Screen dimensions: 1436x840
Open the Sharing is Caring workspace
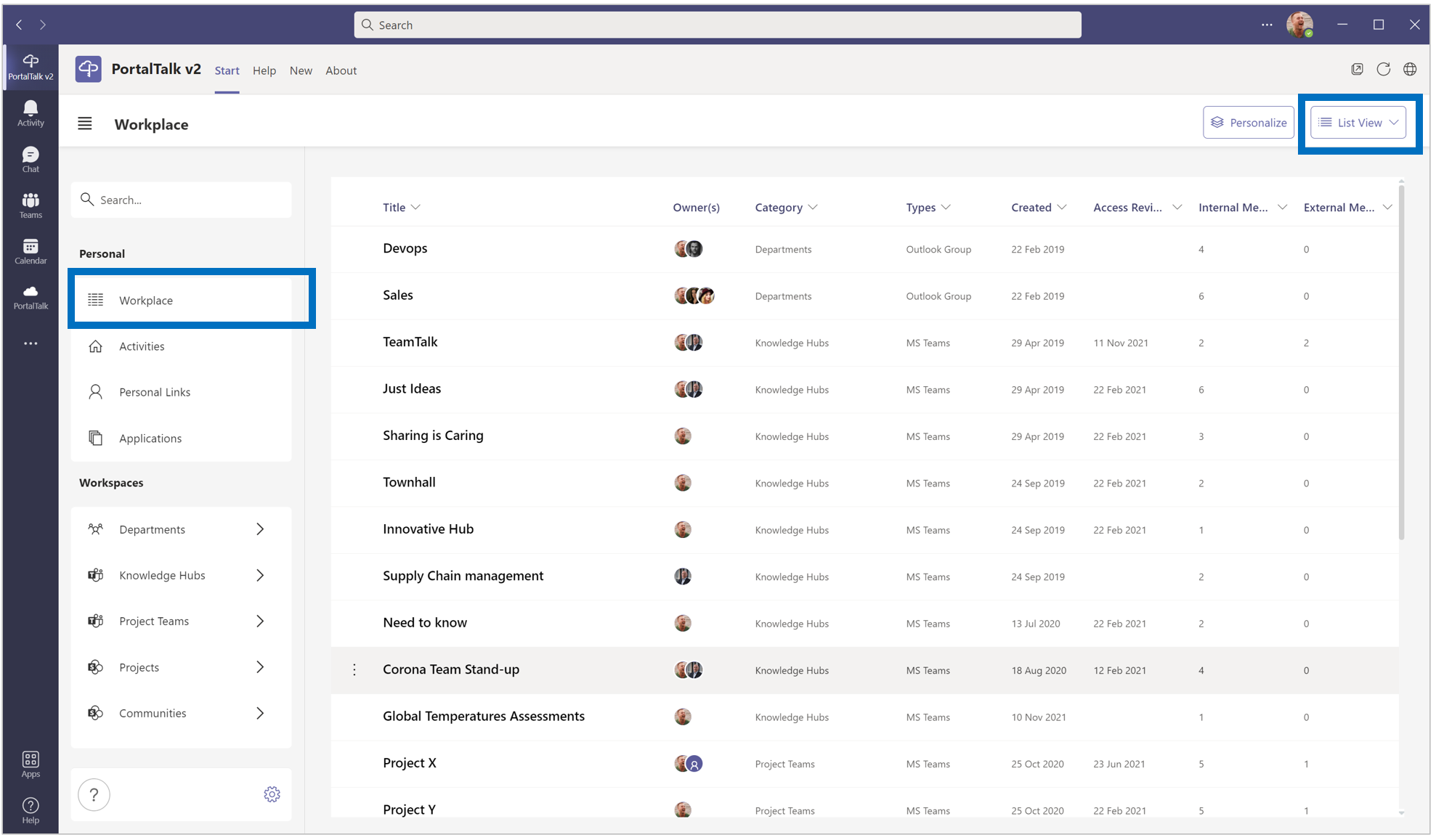pos(433,436)
